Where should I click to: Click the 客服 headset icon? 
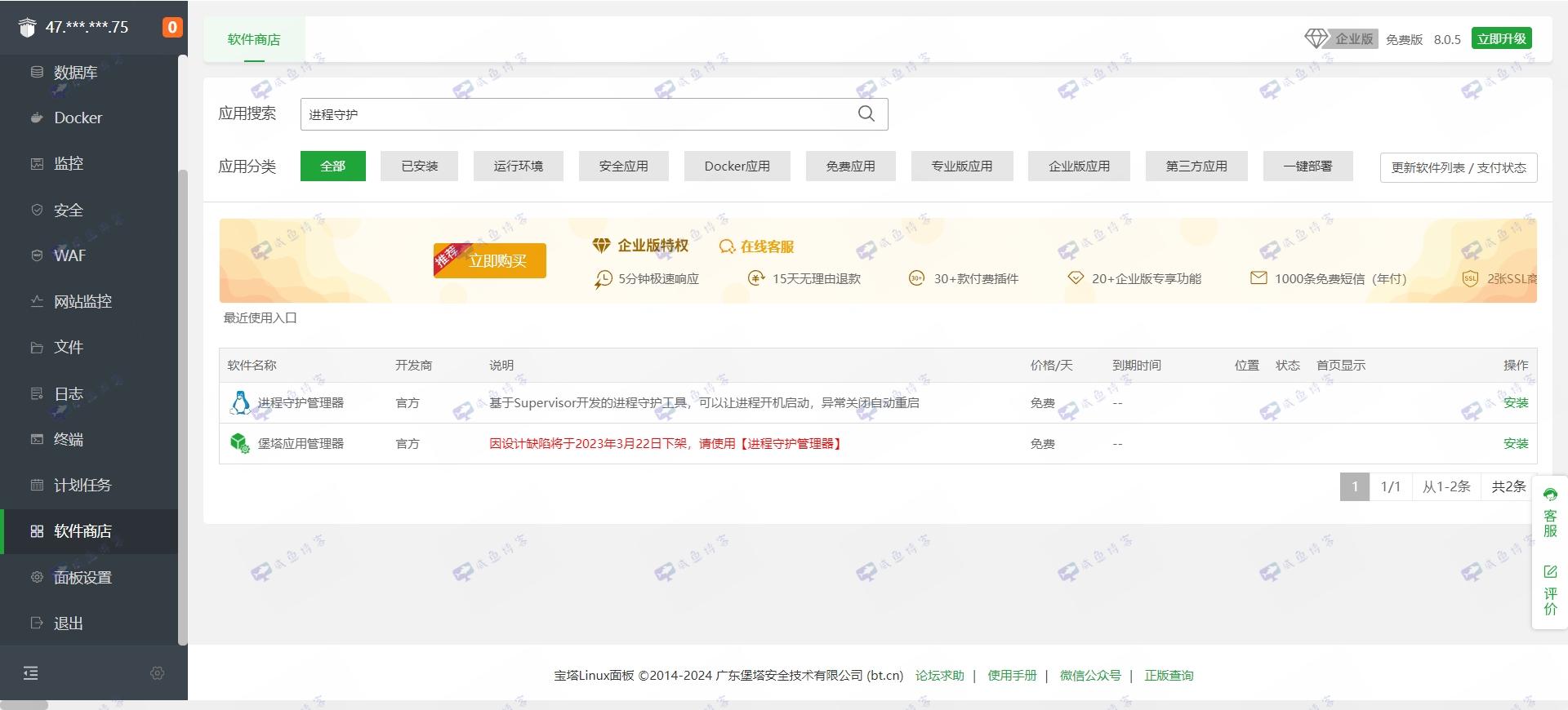(1550, 495)
